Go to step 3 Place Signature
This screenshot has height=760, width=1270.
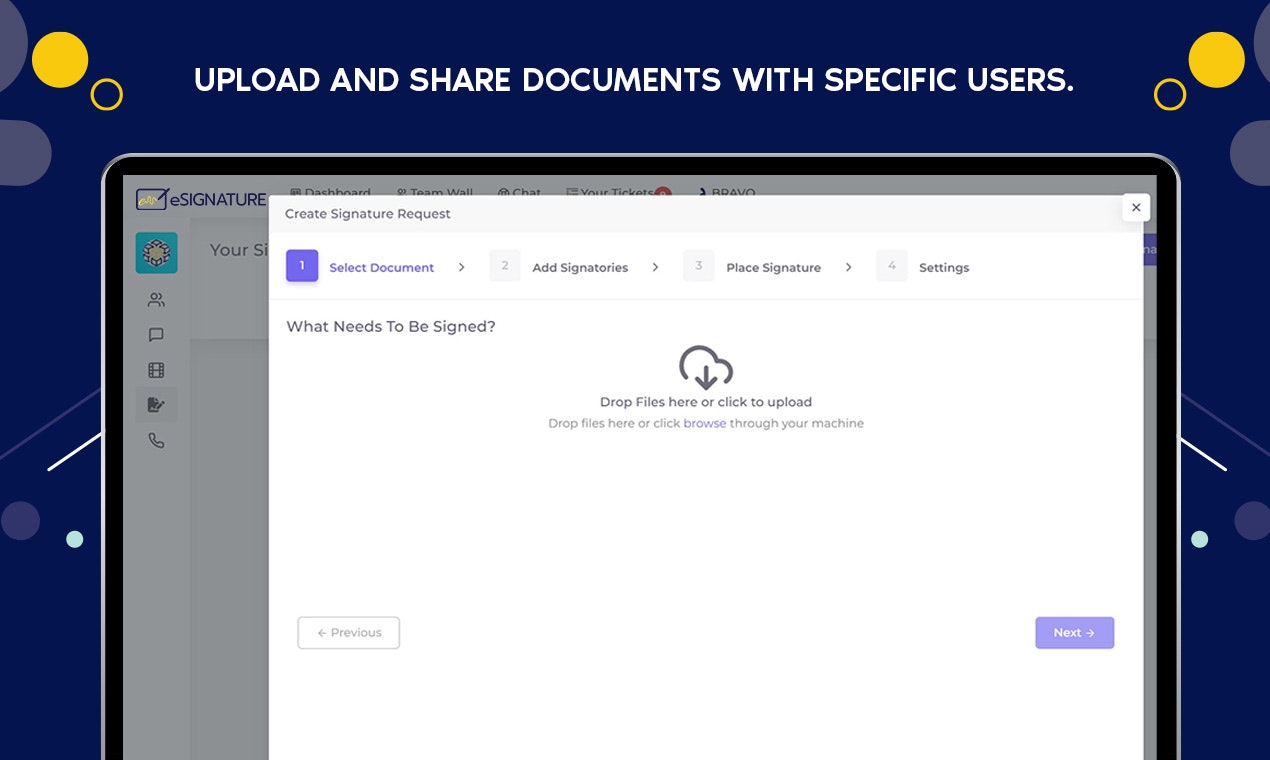[753, 267]
